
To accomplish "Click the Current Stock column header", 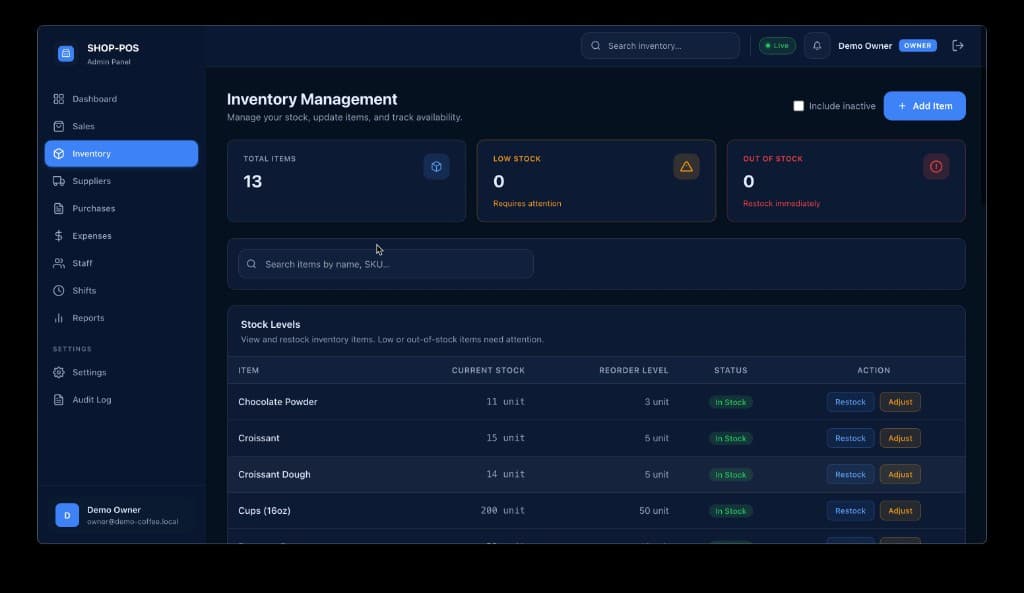I will click(488, 370).
